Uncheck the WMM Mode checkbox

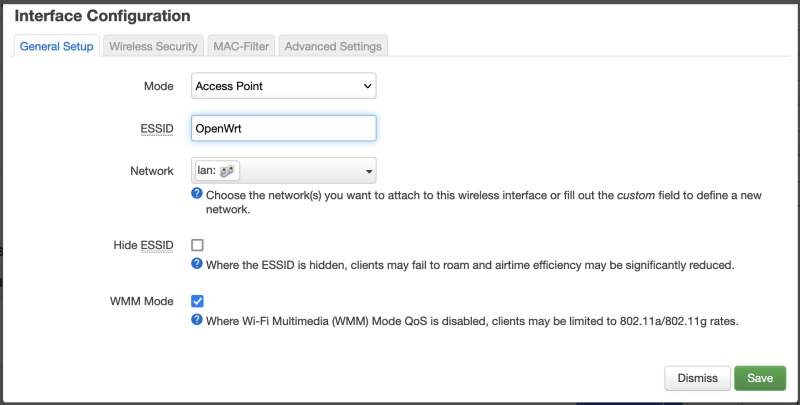(197, 301)
